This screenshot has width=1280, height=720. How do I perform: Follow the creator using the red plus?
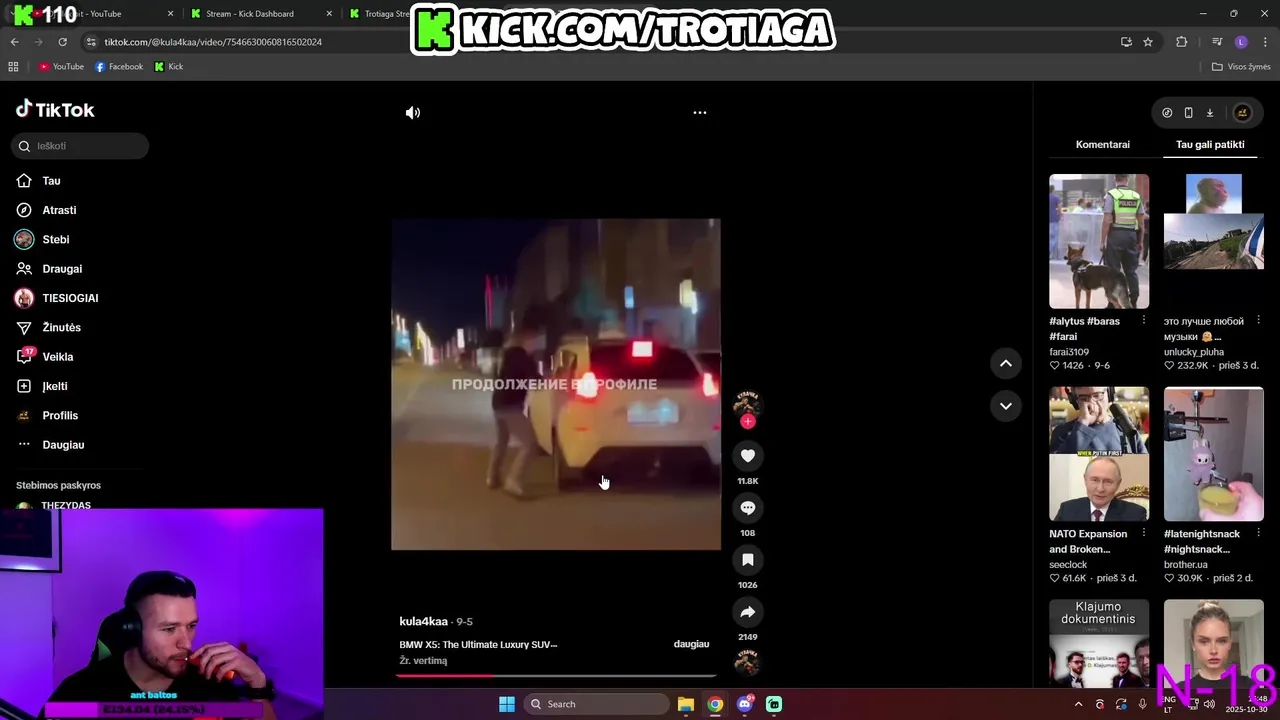coord(747,422)
